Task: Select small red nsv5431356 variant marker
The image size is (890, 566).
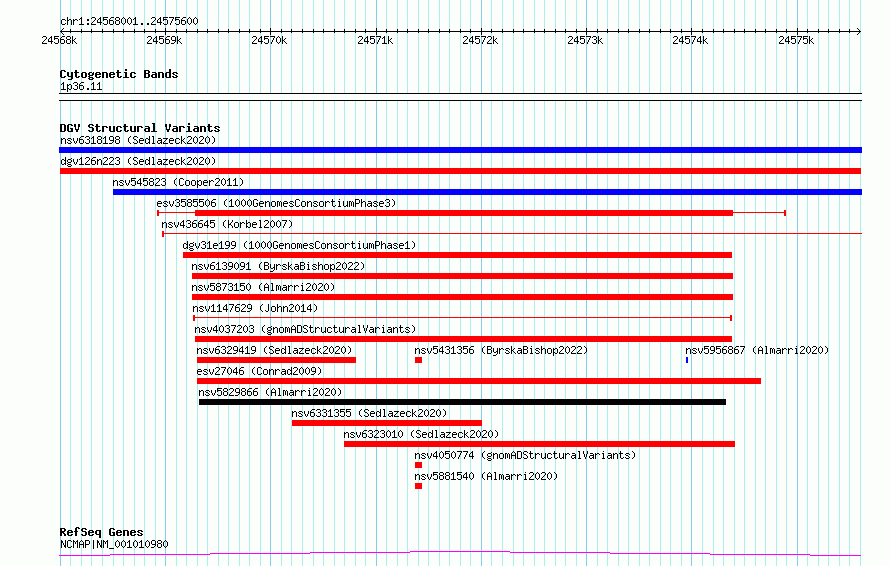Action: coord(418,360)
